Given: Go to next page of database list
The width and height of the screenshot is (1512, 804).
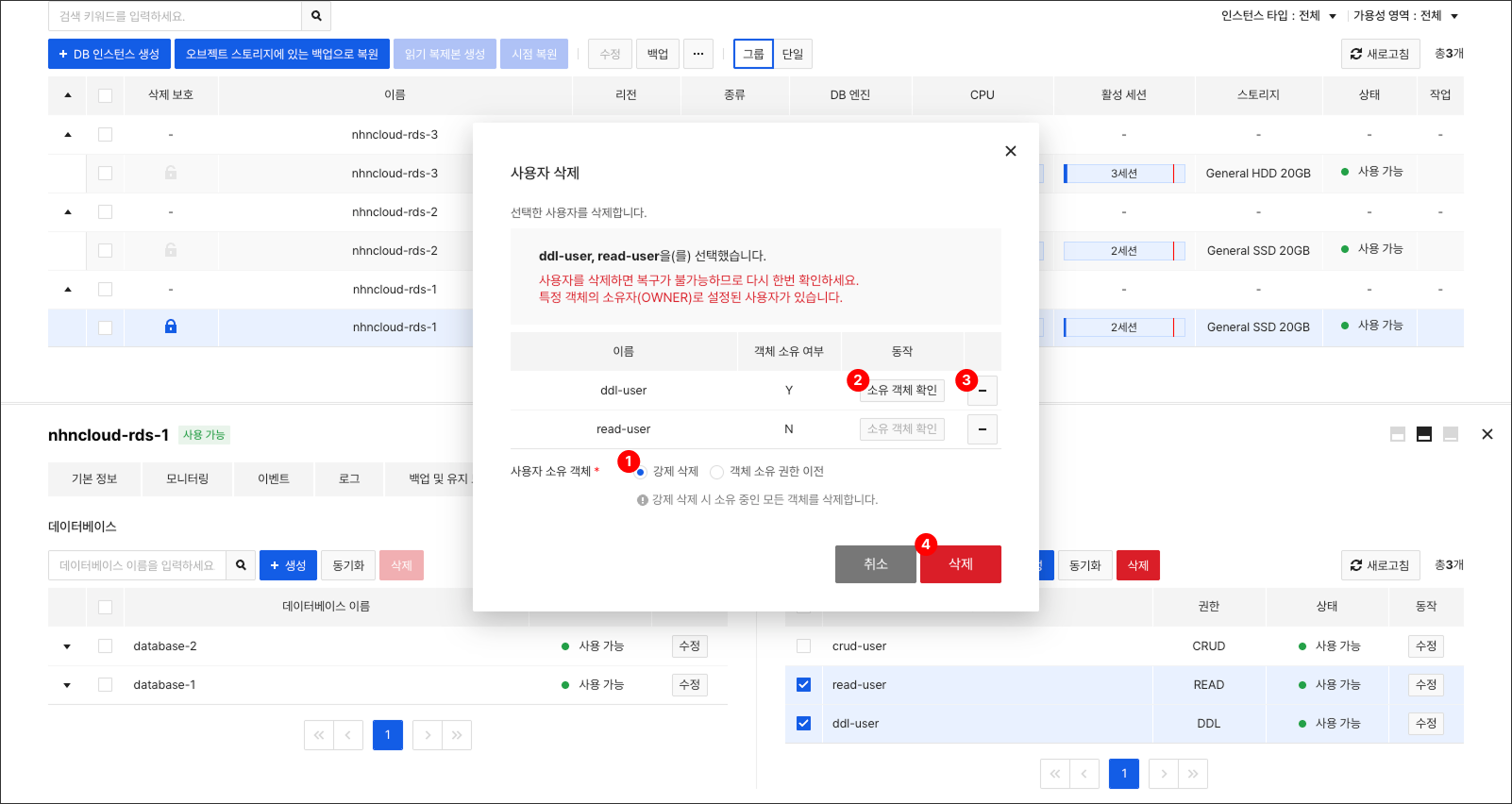Looking at the screenshot, I should (428, 735).
